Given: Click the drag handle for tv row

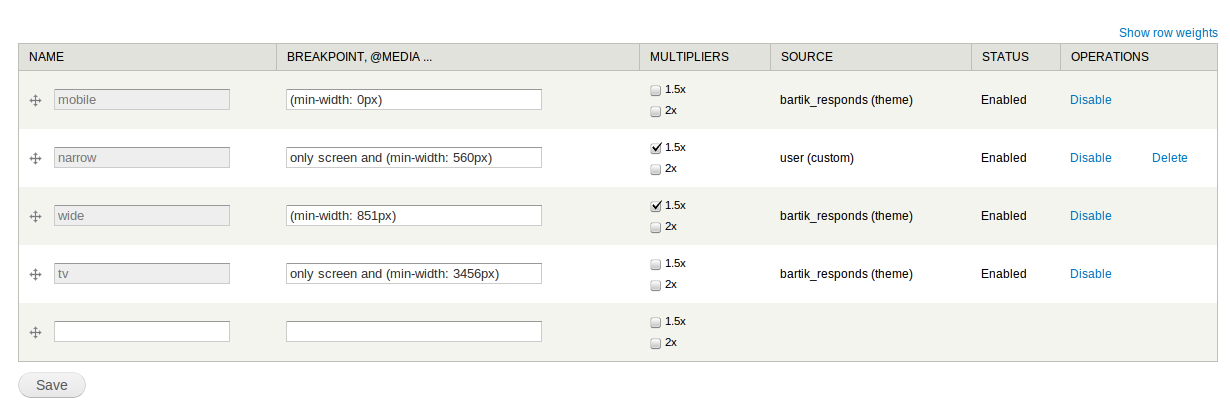Looking at the screenshot, I should (35, 274).
